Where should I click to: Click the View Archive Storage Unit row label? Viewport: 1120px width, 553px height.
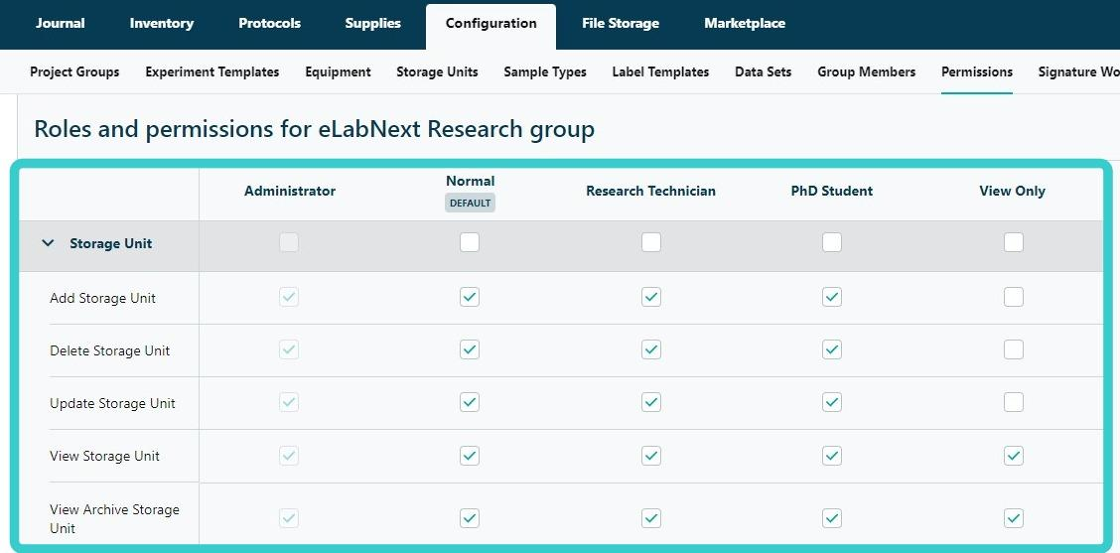(x=114, y=519)
